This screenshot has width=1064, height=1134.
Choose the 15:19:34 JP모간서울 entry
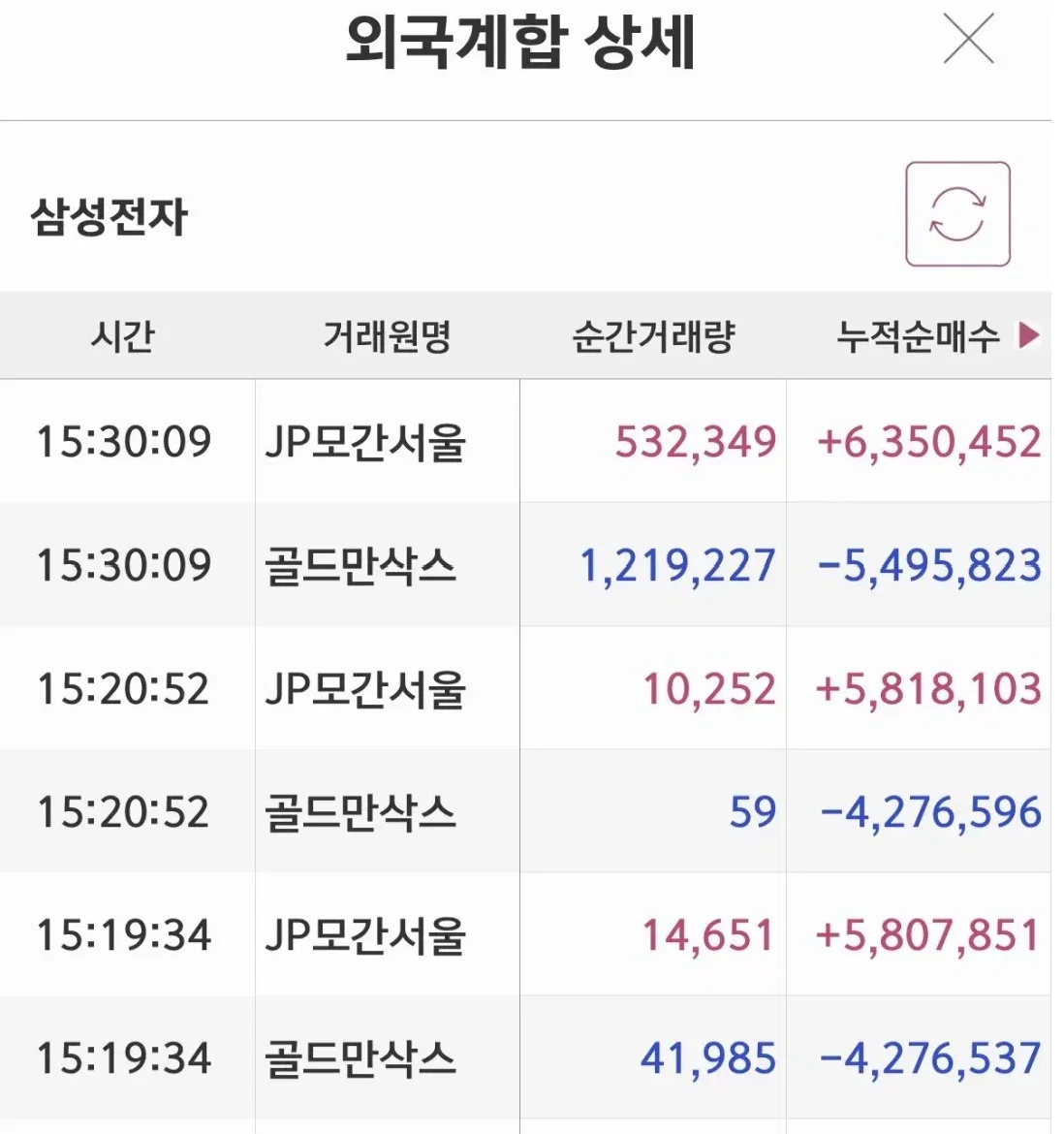click(525, 934)
